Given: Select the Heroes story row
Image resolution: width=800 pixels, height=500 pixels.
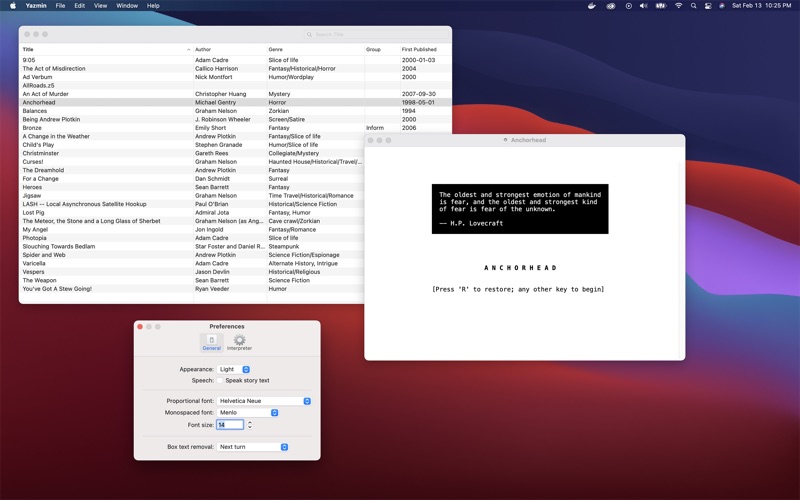Looking at the screenshot, I should [192, 187].
